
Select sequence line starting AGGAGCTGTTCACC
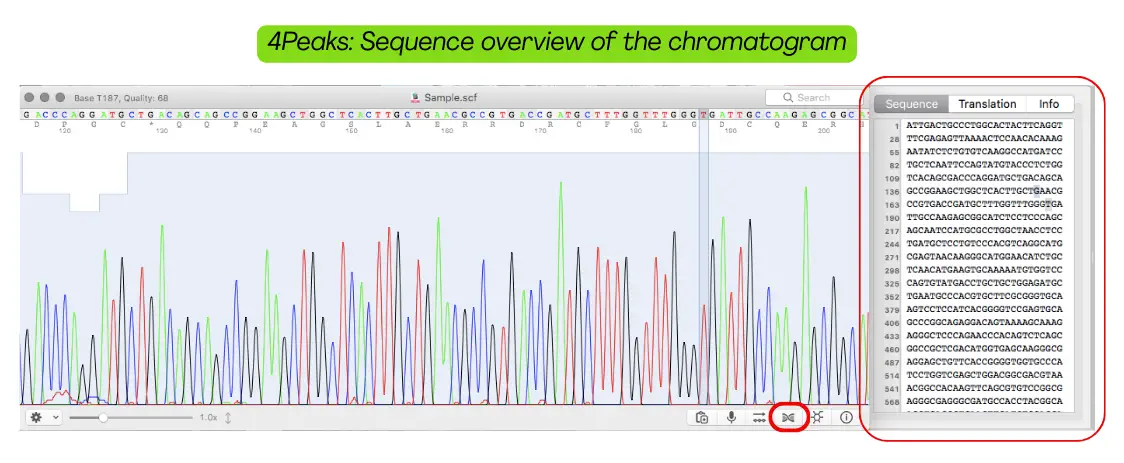click(x=984, y=362)
